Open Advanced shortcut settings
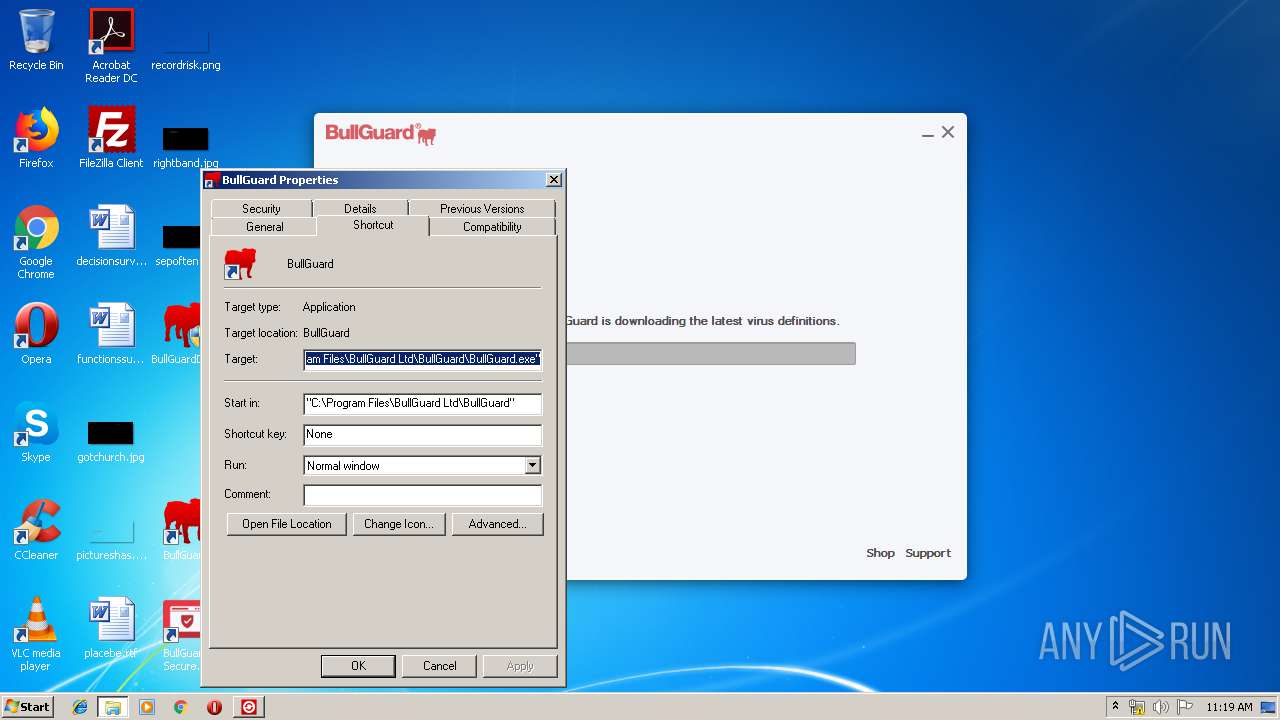The height and width of the screenshot is (720, 1280). pos(497,524)
